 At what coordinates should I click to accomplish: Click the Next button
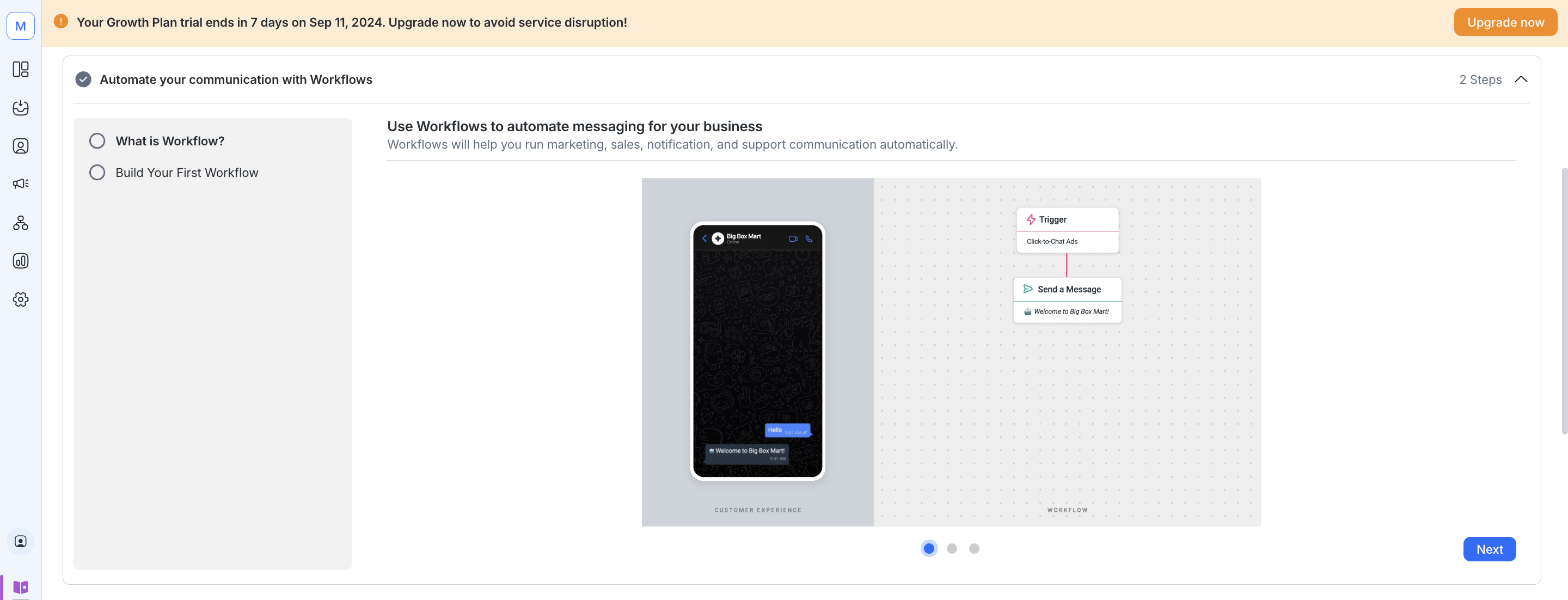[x=1489, y=549]
